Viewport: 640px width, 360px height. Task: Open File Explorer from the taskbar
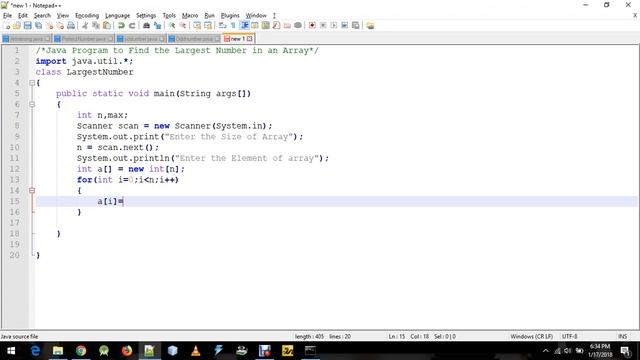58,351
